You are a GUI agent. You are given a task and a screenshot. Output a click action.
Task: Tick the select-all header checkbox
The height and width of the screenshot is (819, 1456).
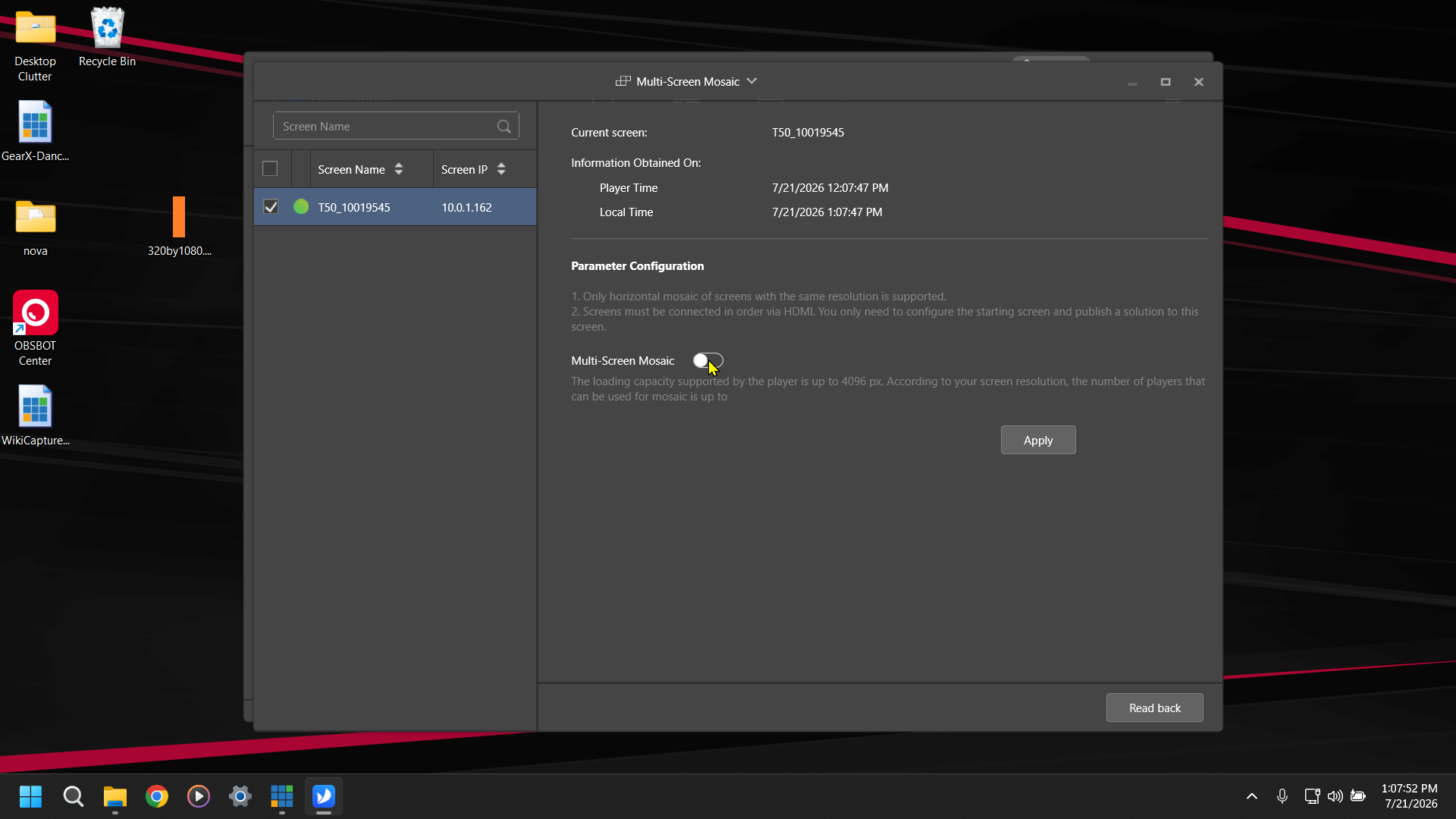pyautogui.click(x=270, y=168)
